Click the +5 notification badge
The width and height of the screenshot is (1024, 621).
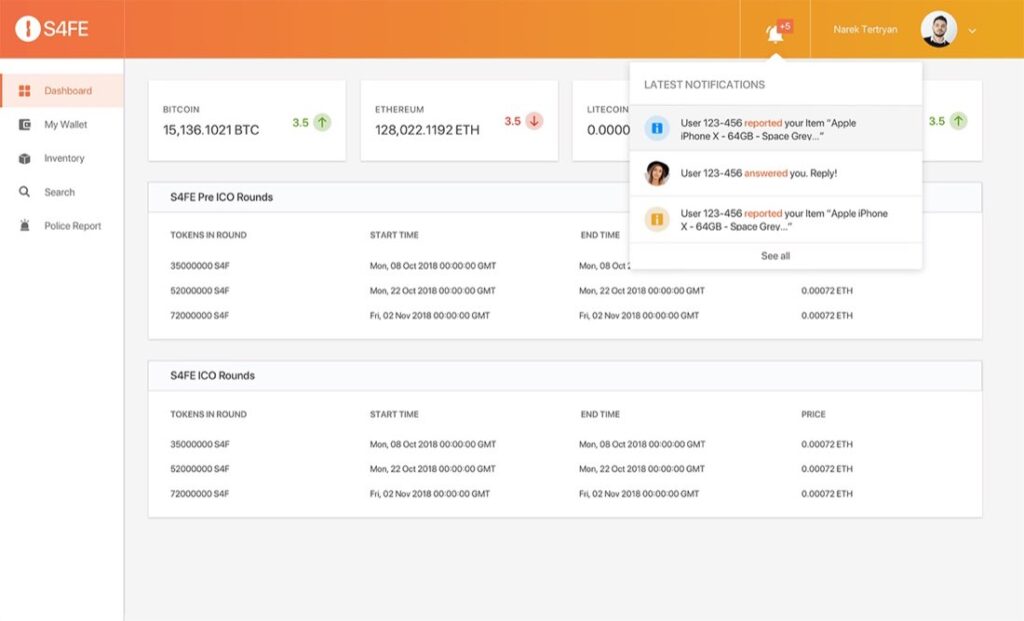tap(785, 27)
